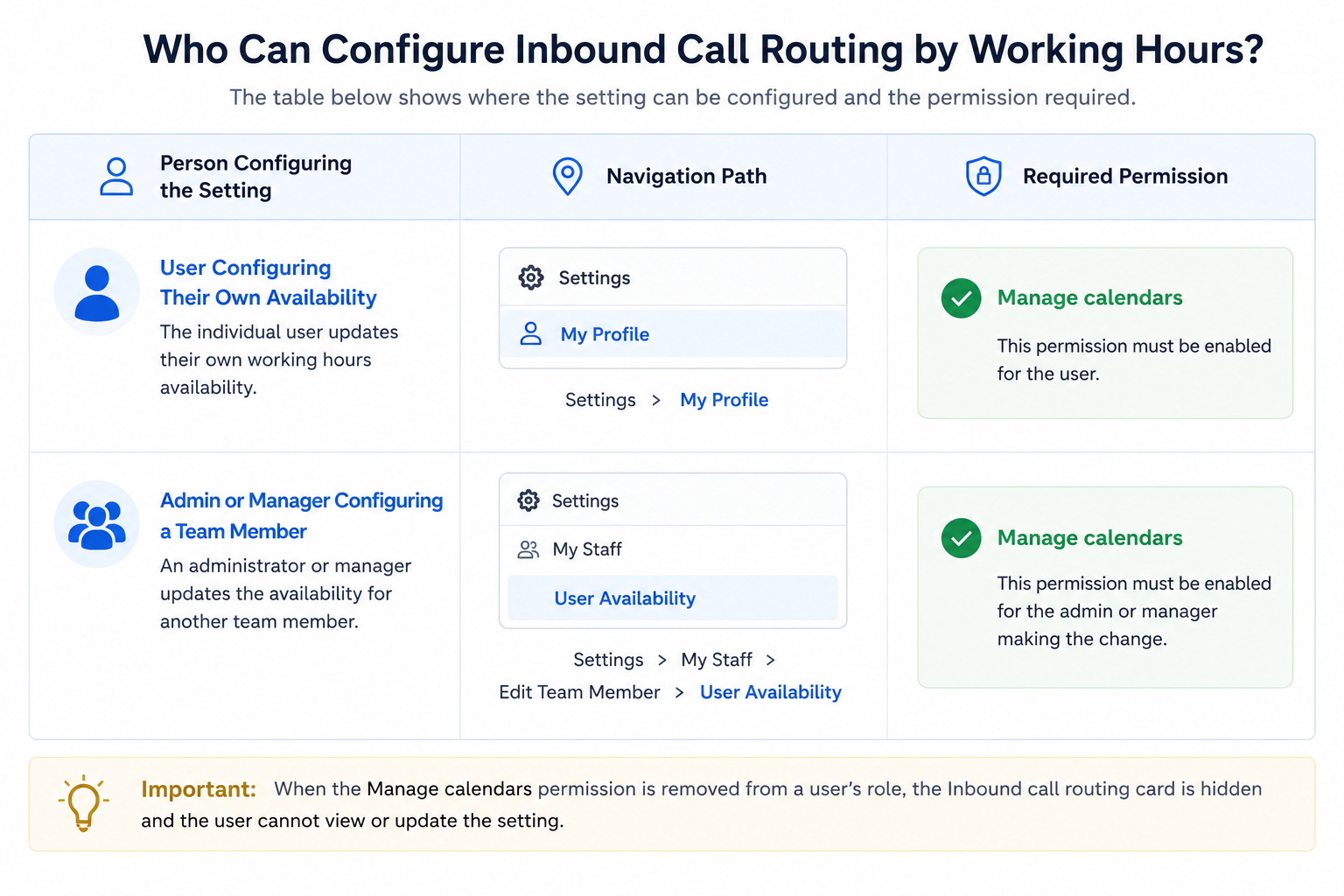Image resolution: width=1344 pixels, height=896 pixels.
Task: Click the people icon next to My Staff
Action: pyautogui.click(x=528, y=549)
